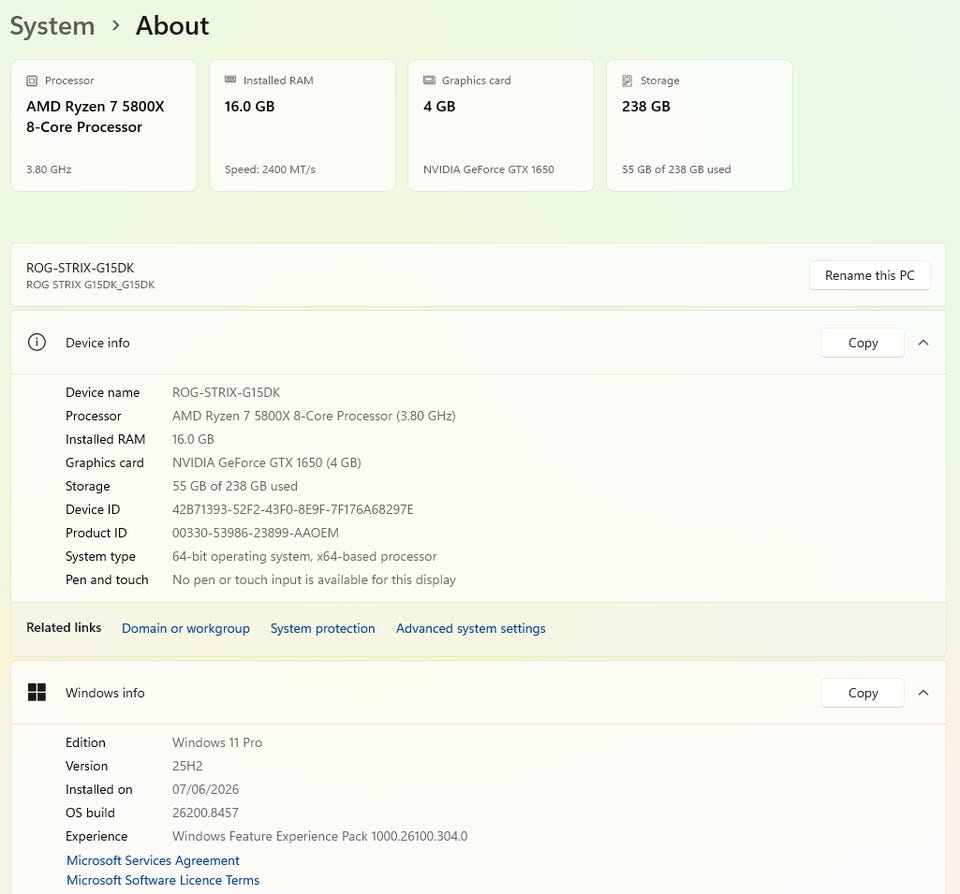Open Microsoft Services Agreement link
The width and height of the screenshot is (960, 894).
[152, 860]
